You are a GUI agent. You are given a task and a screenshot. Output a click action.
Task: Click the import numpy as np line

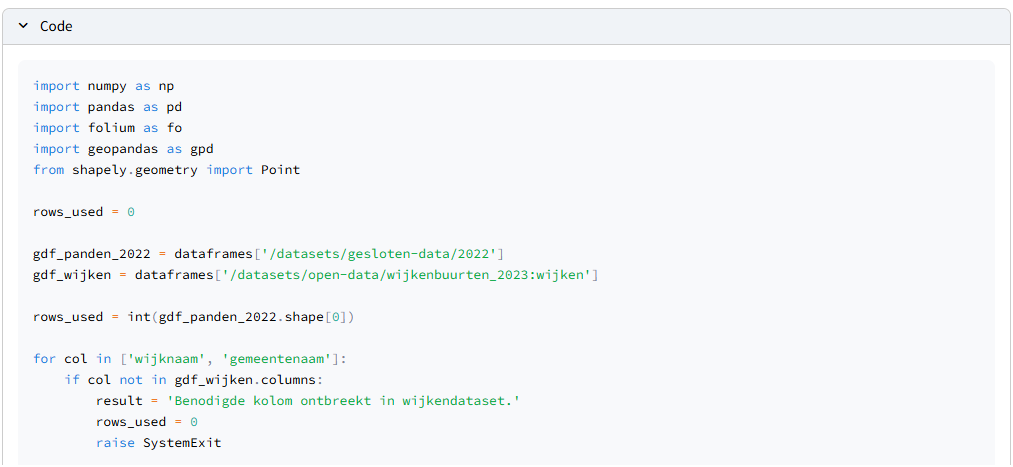[x=103, y=86]
